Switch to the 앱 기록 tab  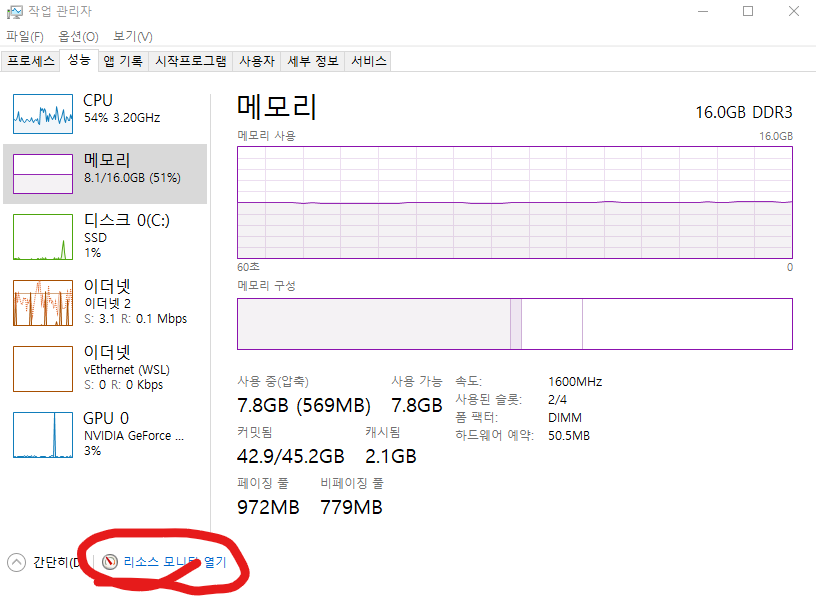pos(123,61)
